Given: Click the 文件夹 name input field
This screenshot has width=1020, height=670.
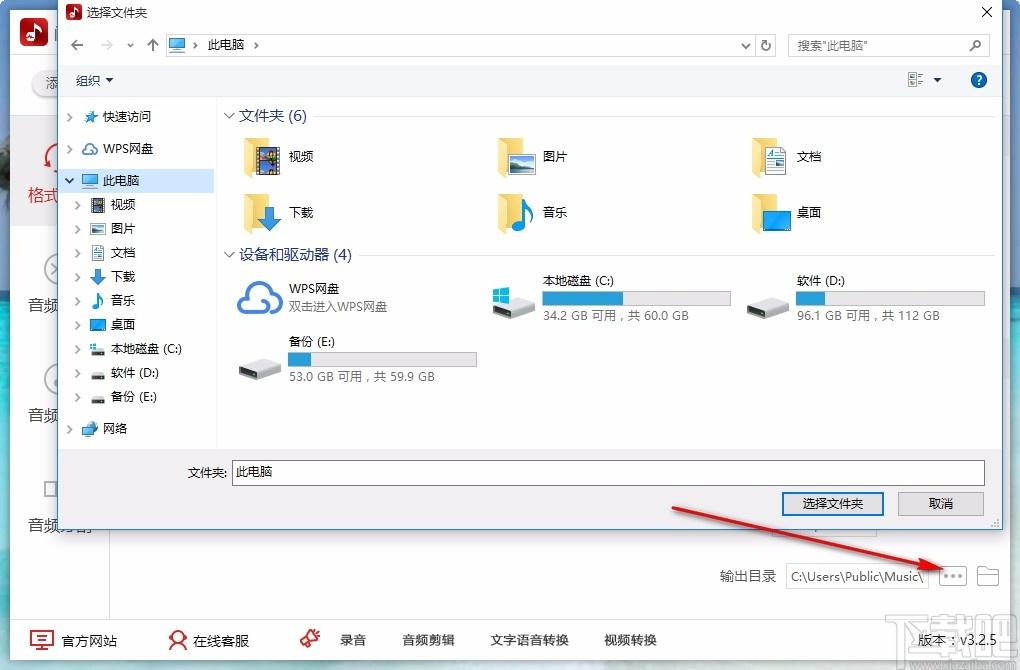Looking at the screenshot, I should click(x=608, y=472).
